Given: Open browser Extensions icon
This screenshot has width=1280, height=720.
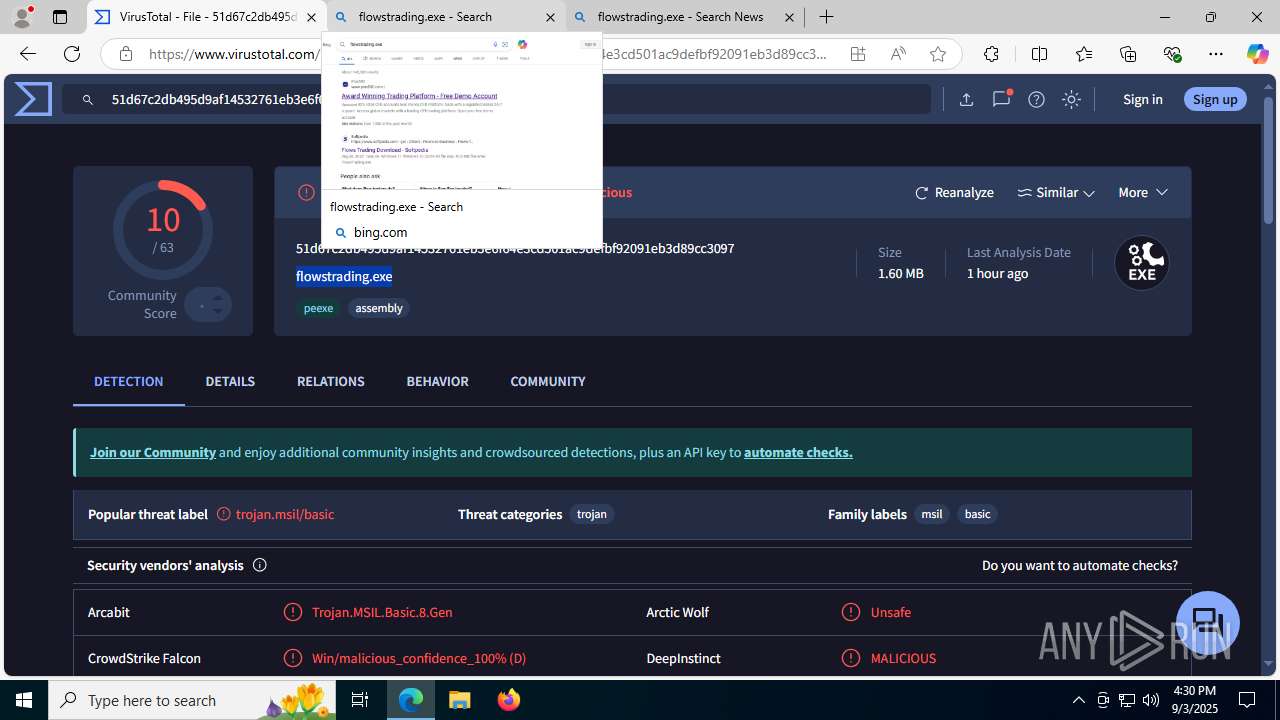Looking at the screenshot, I should [991, 54].
